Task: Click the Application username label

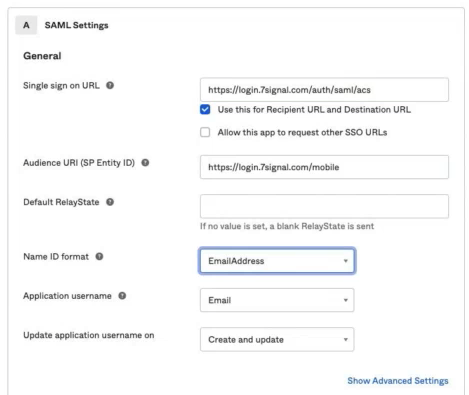Action: click(67, 296)
